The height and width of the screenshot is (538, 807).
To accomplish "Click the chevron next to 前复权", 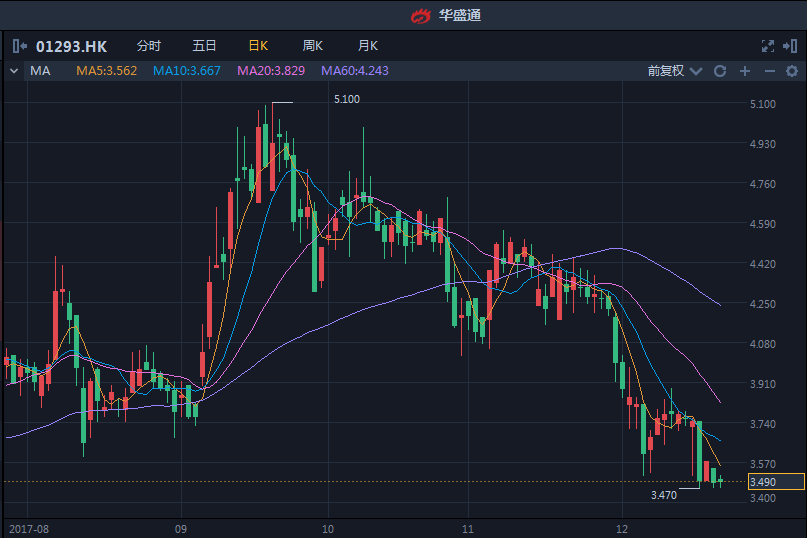I will click(695, 71).
